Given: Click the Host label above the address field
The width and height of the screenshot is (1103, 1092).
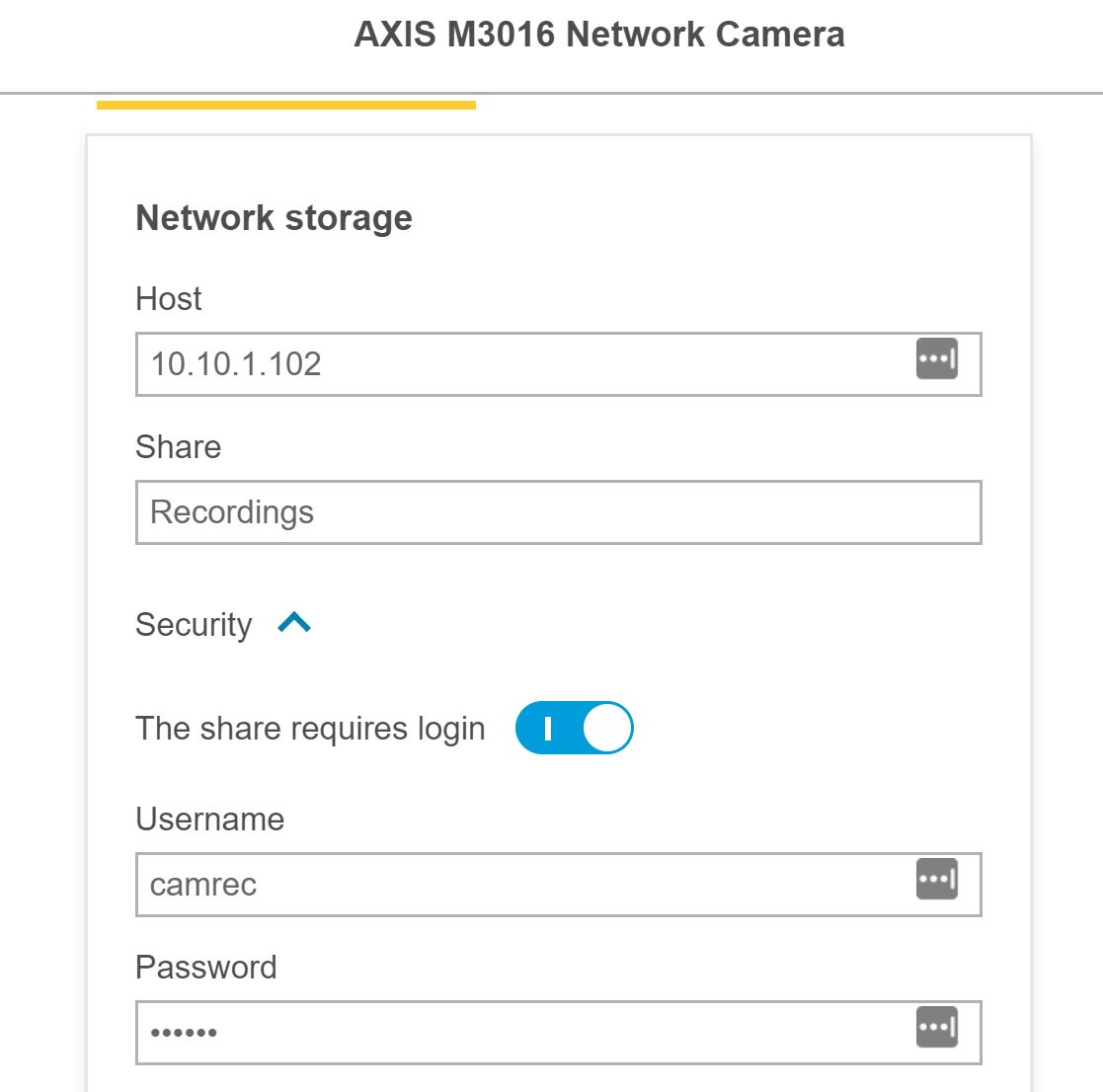Looking at the screenshot, I should pyautogui.click(x=169, y=299).
